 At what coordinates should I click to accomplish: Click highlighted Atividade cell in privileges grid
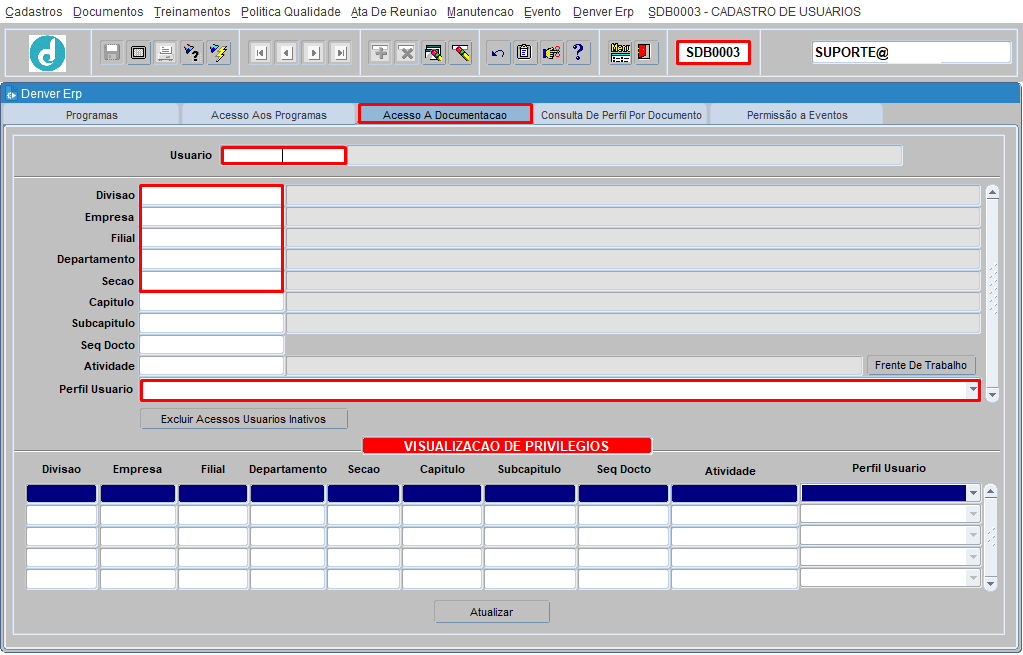pos(734,493)
